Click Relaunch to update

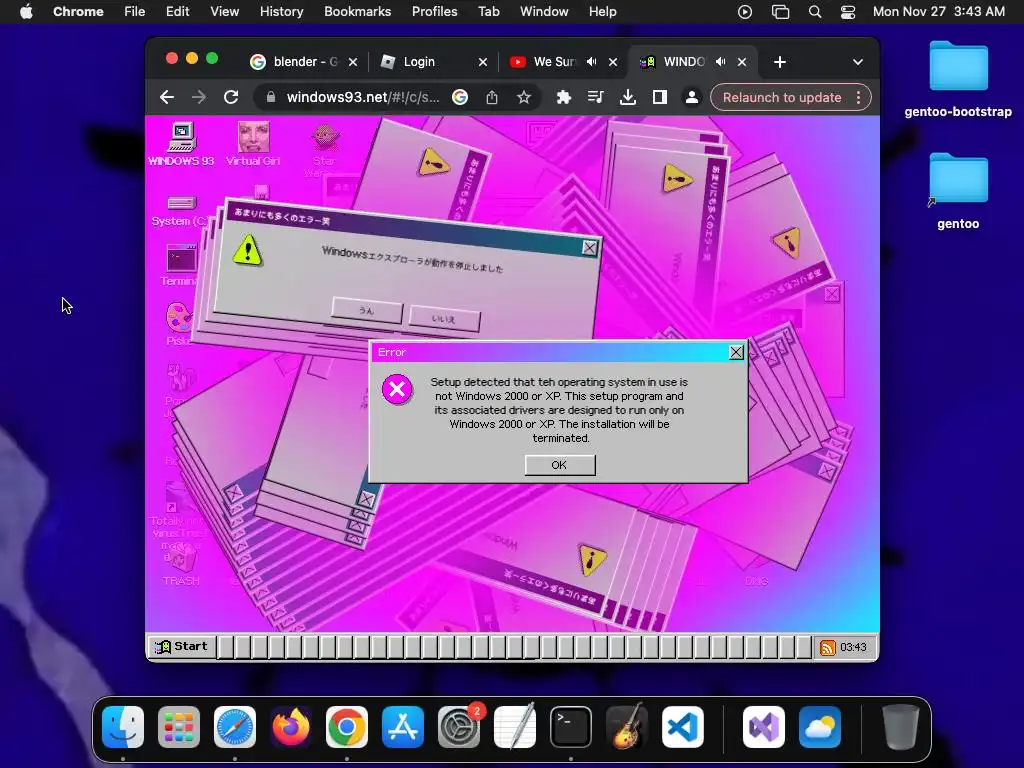pos(782,97)
